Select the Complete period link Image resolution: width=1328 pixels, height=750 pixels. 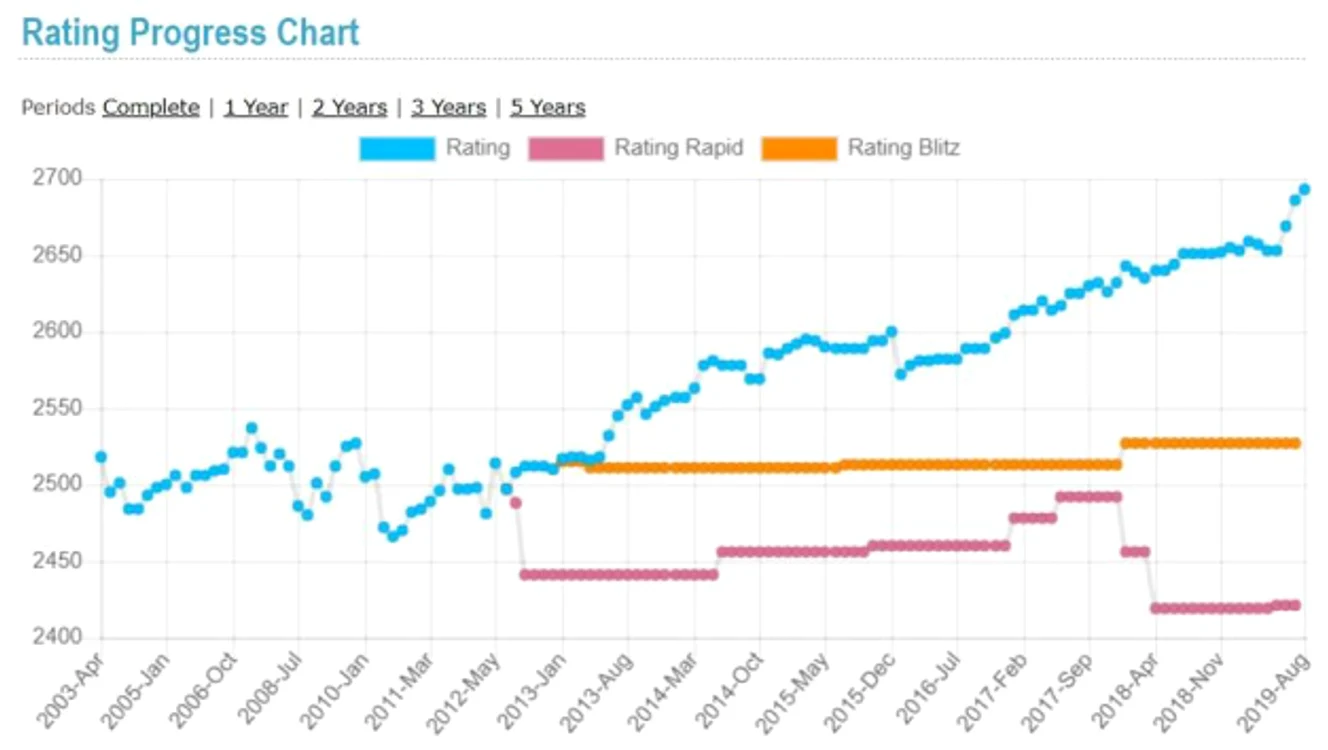151,107
